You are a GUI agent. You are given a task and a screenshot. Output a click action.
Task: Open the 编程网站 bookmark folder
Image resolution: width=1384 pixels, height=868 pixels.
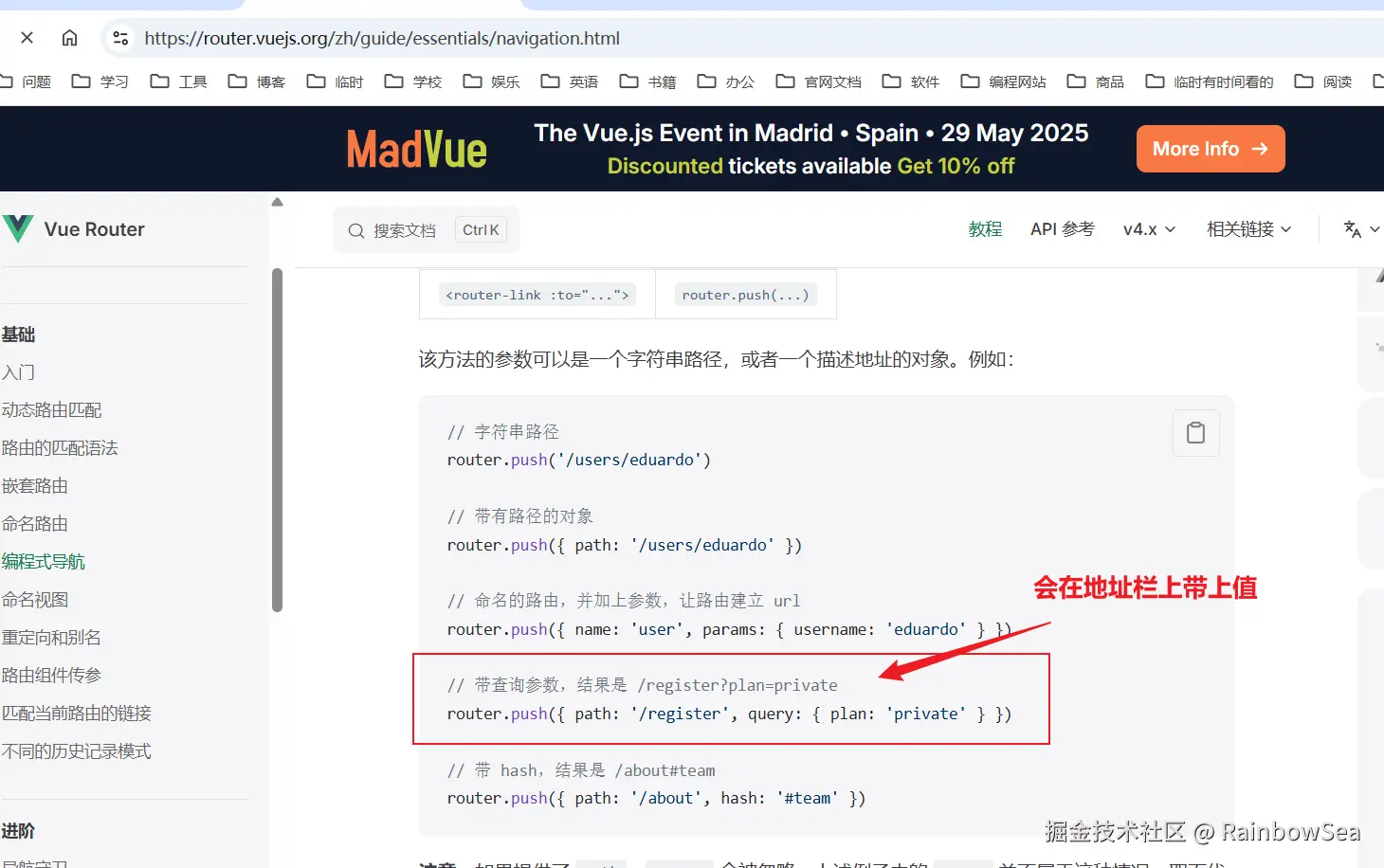[1004, 81]
